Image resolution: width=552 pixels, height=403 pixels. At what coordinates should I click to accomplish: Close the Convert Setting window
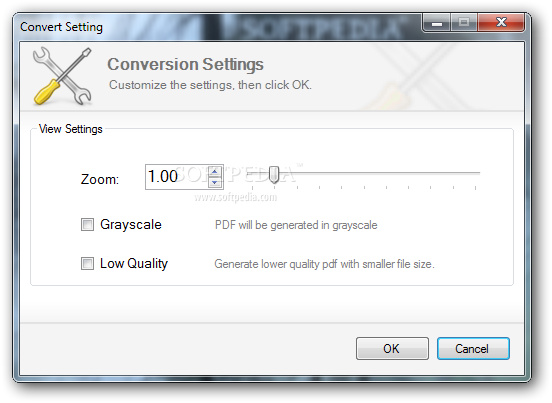(x=501, y=23)
